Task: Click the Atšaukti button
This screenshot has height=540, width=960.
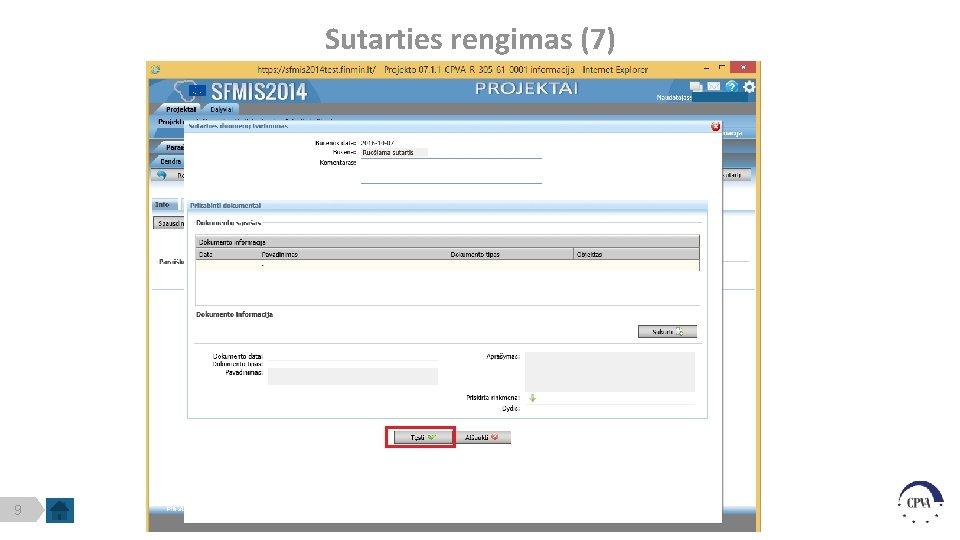Action: (482, 437)
